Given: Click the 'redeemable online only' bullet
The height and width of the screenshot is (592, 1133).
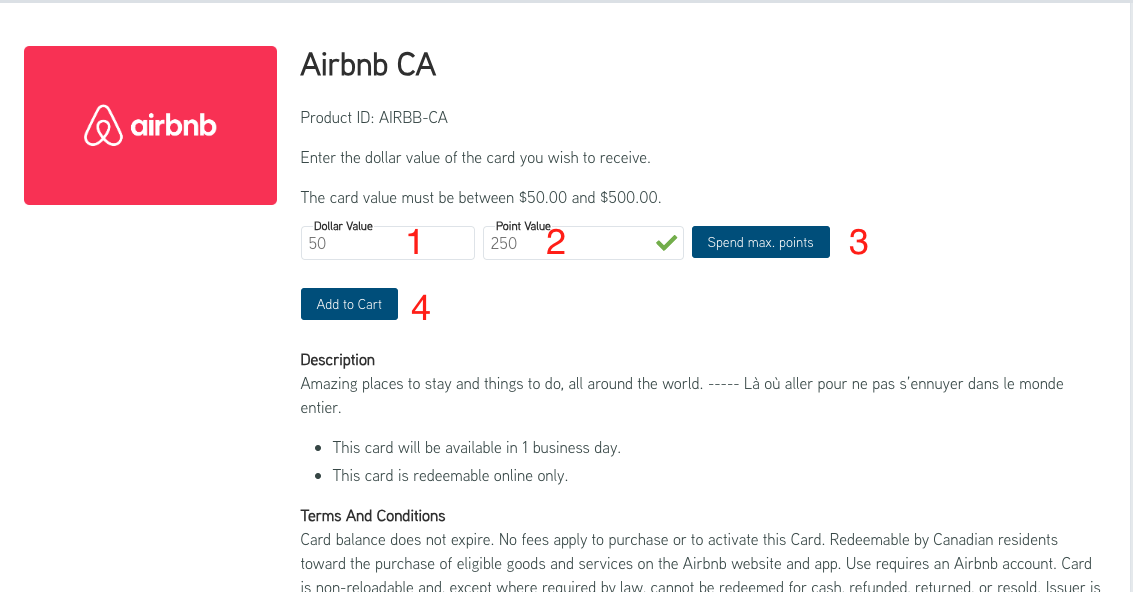Looking at the screenshot, I should (x=450, y=476).
